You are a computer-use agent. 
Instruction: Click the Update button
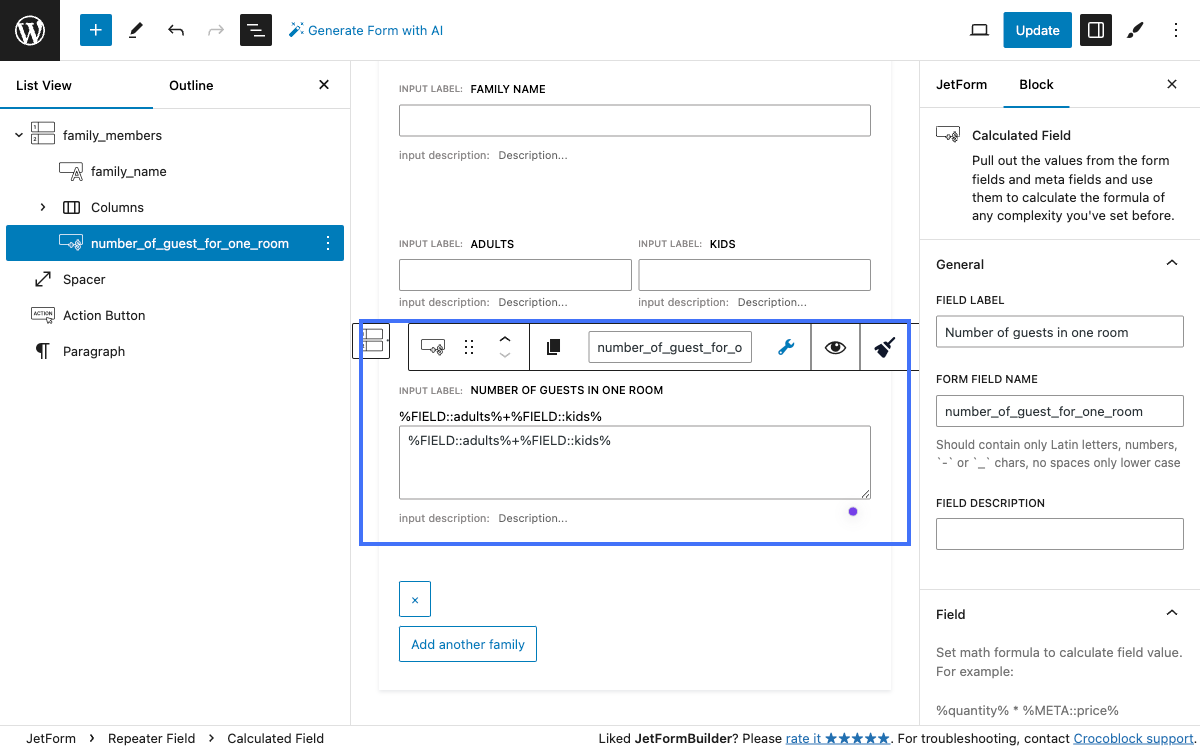point(1037,30)
